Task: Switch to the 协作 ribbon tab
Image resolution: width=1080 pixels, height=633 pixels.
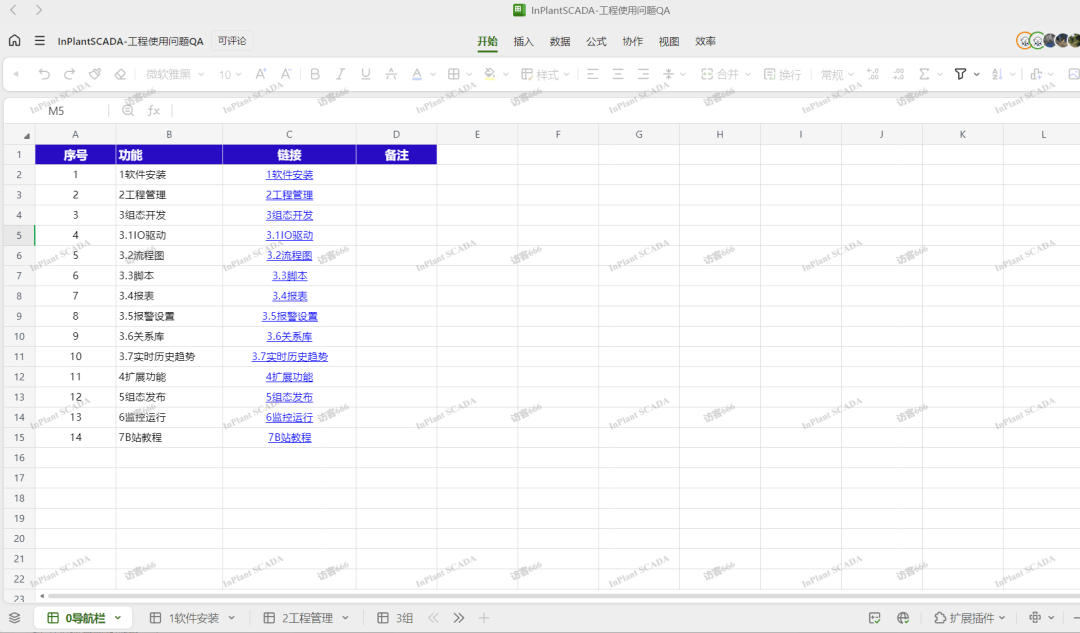Action: point(632,41)
